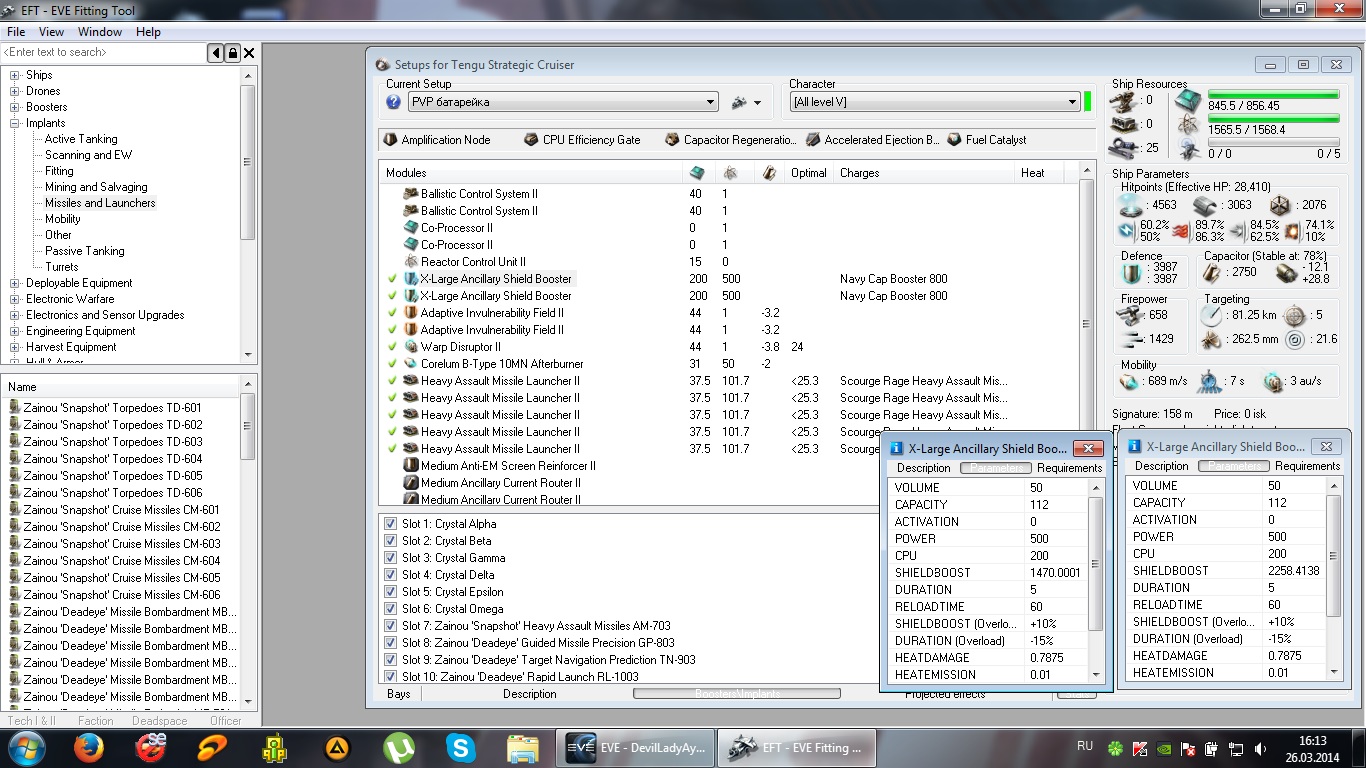Switch to the Bays tab
The width and height of the screenshot is (1366, 768).
pyautogui.click(x=399, y=694)
